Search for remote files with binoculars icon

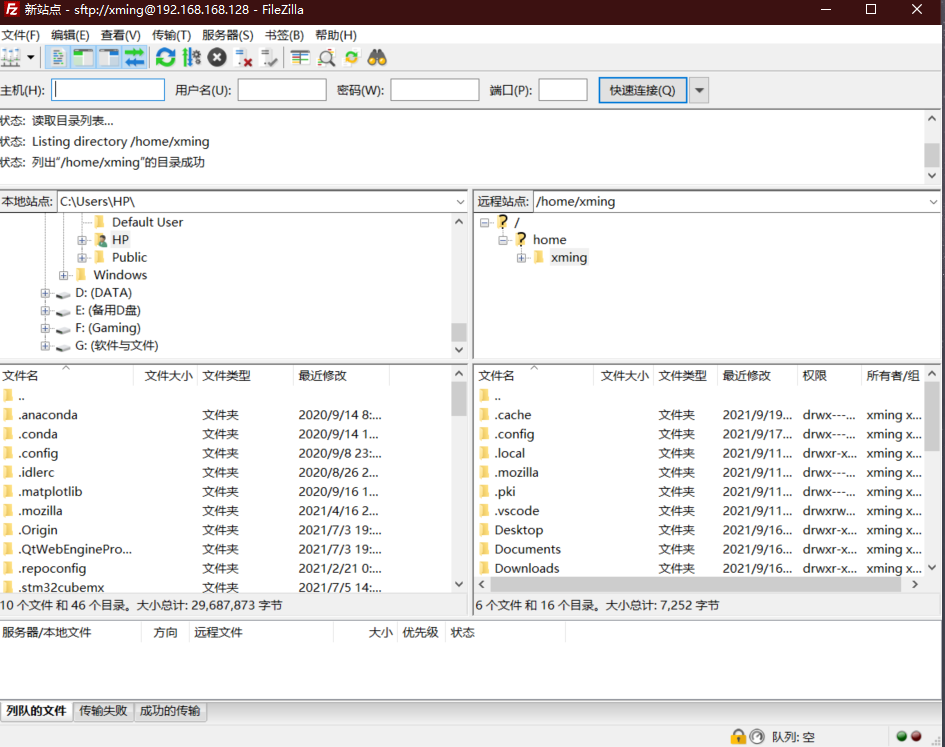point(376,57)
